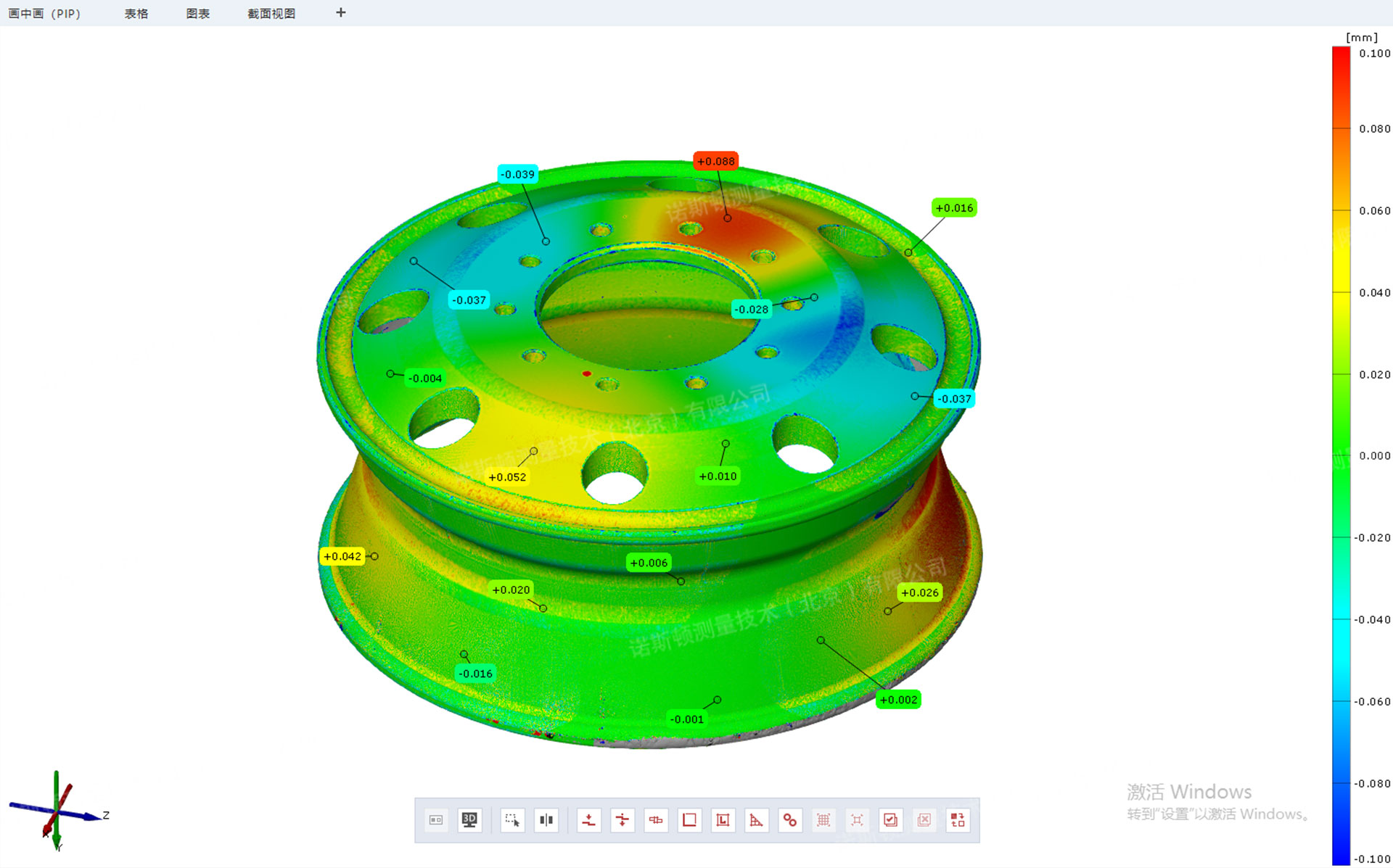Select the +0.042 deviation label
The height and width of the screenshot is (868, 1393).
(x=342, y=556)
